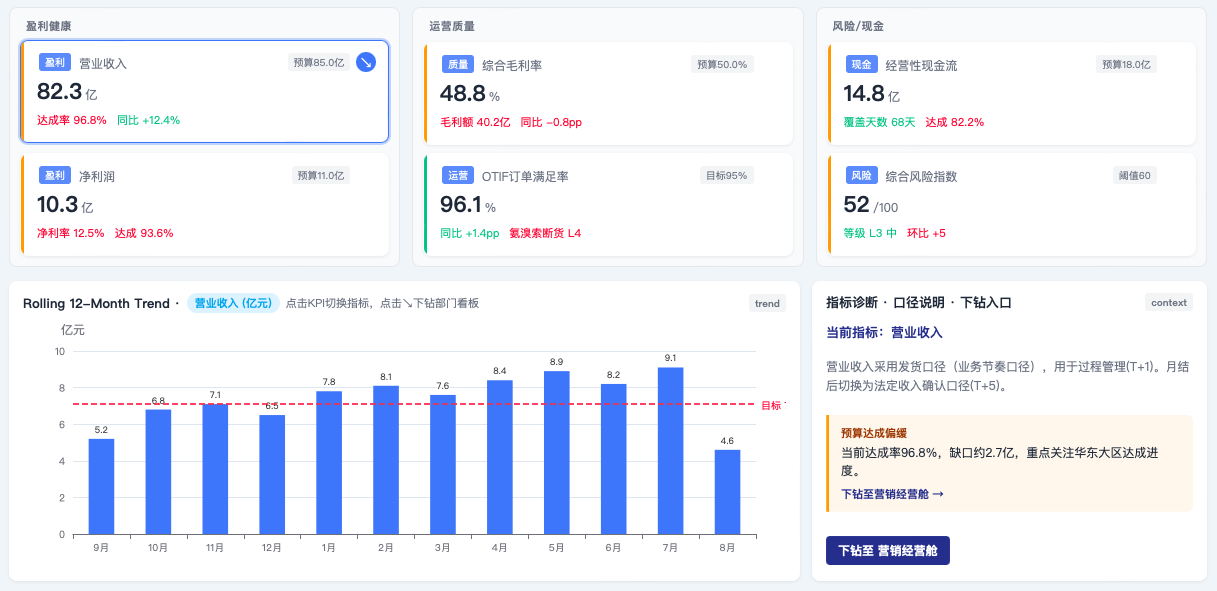This screenshot has height=591, width=1217.
Task: Click the 指标诊断 · 口径说明 · 下钻入口 title
Action: (x=919, y=302)
